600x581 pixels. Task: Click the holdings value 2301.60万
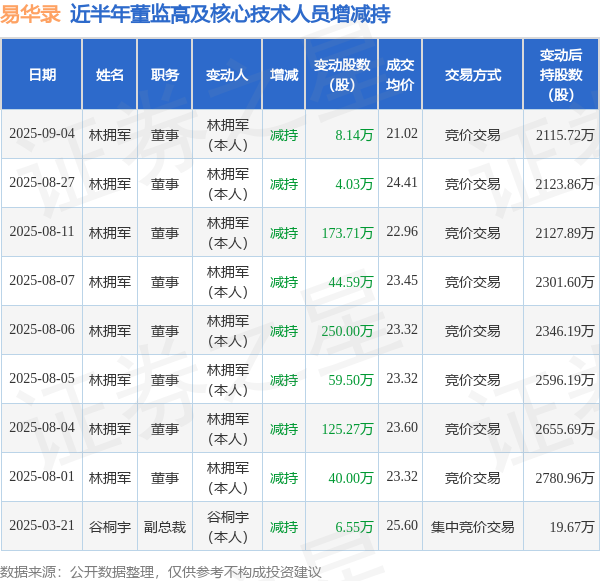(565, 282)
